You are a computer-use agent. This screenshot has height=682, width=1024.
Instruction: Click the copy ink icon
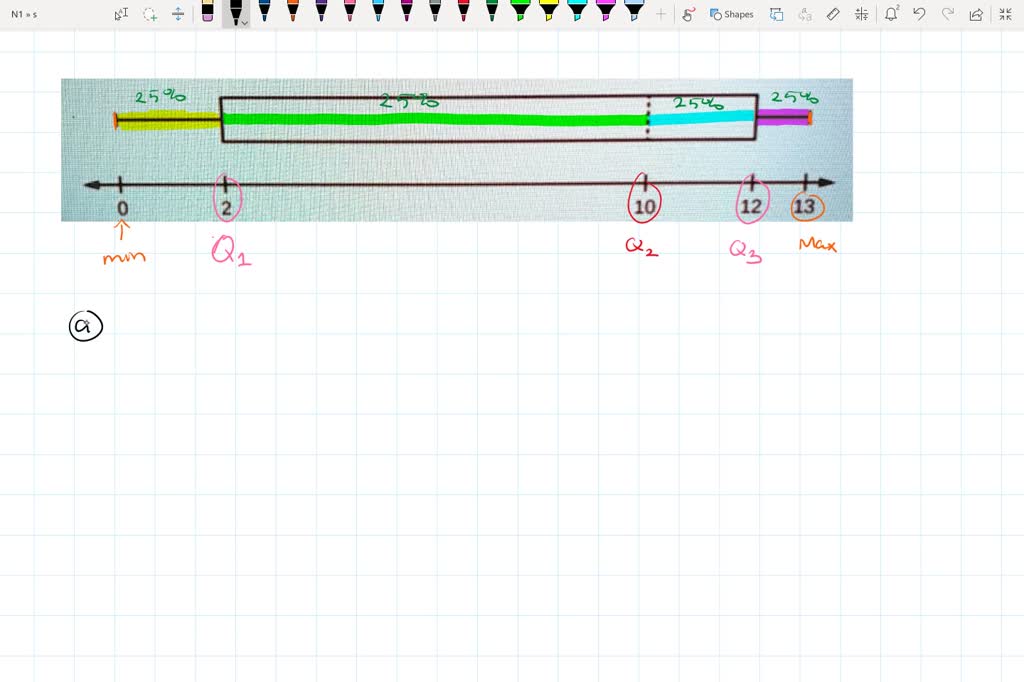point(776,14)
